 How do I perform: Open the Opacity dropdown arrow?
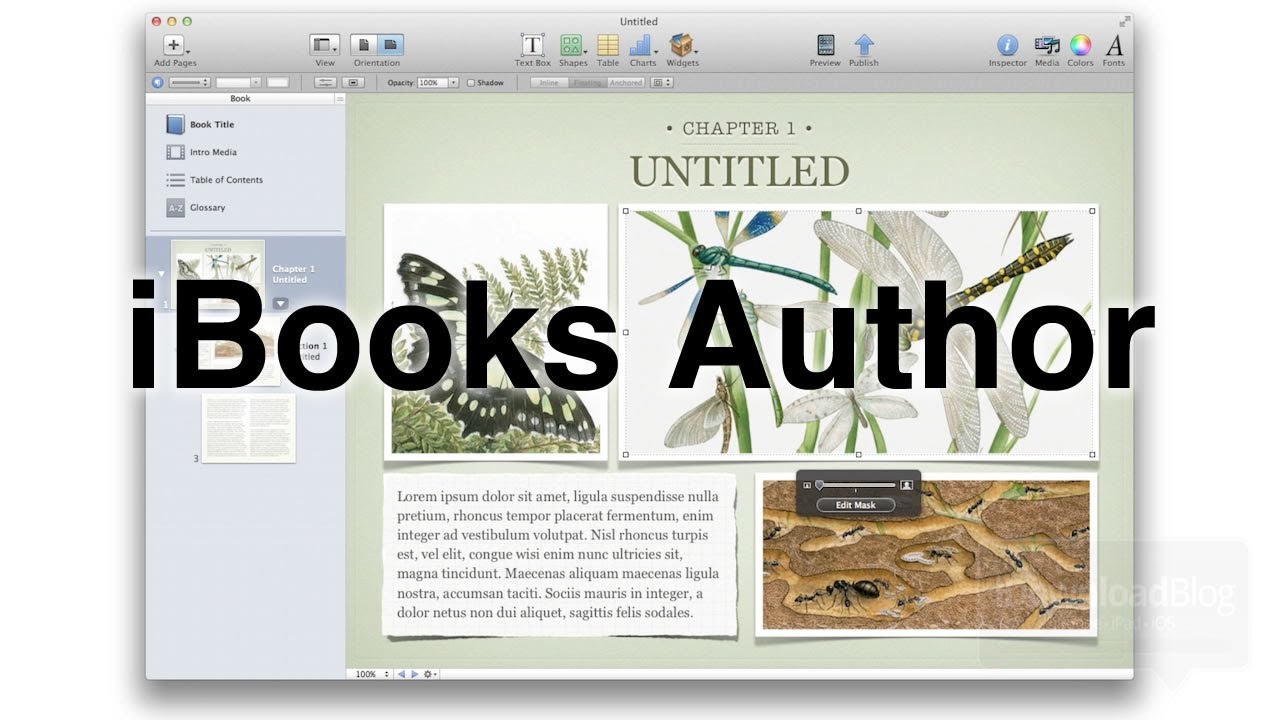(453, 83)
